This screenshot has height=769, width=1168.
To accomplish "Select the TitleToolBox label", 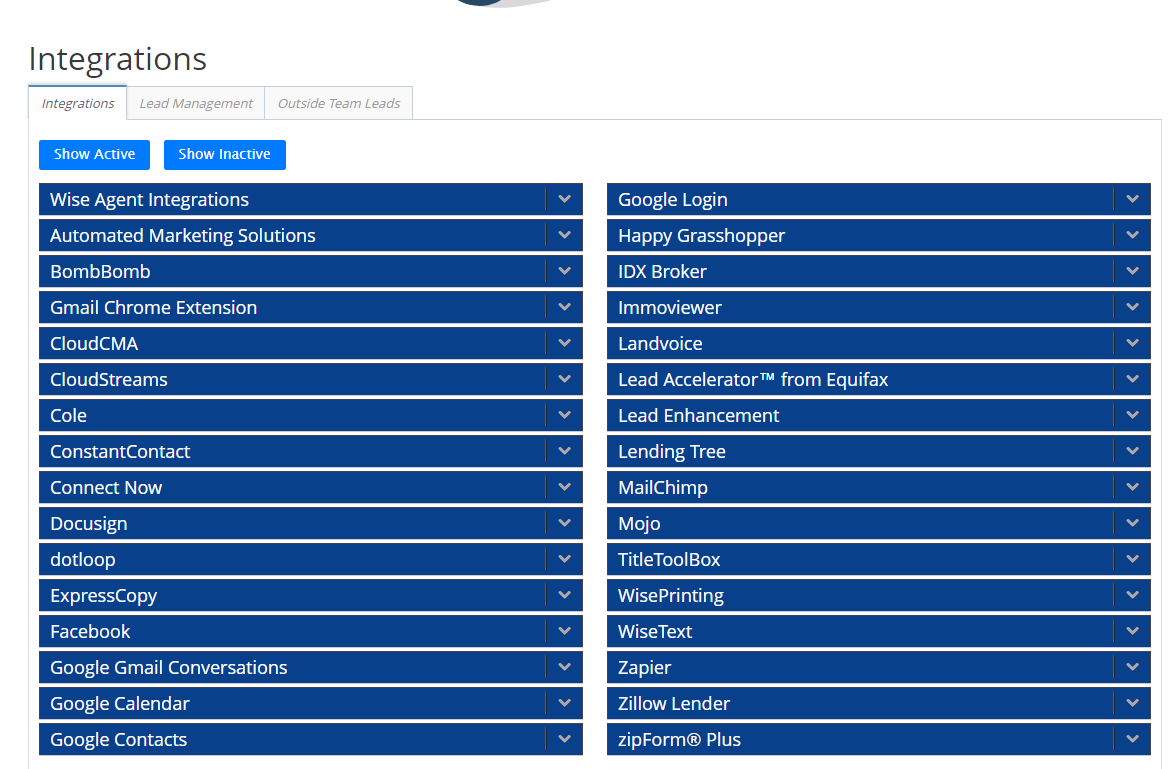I will [x=669, y=560].
